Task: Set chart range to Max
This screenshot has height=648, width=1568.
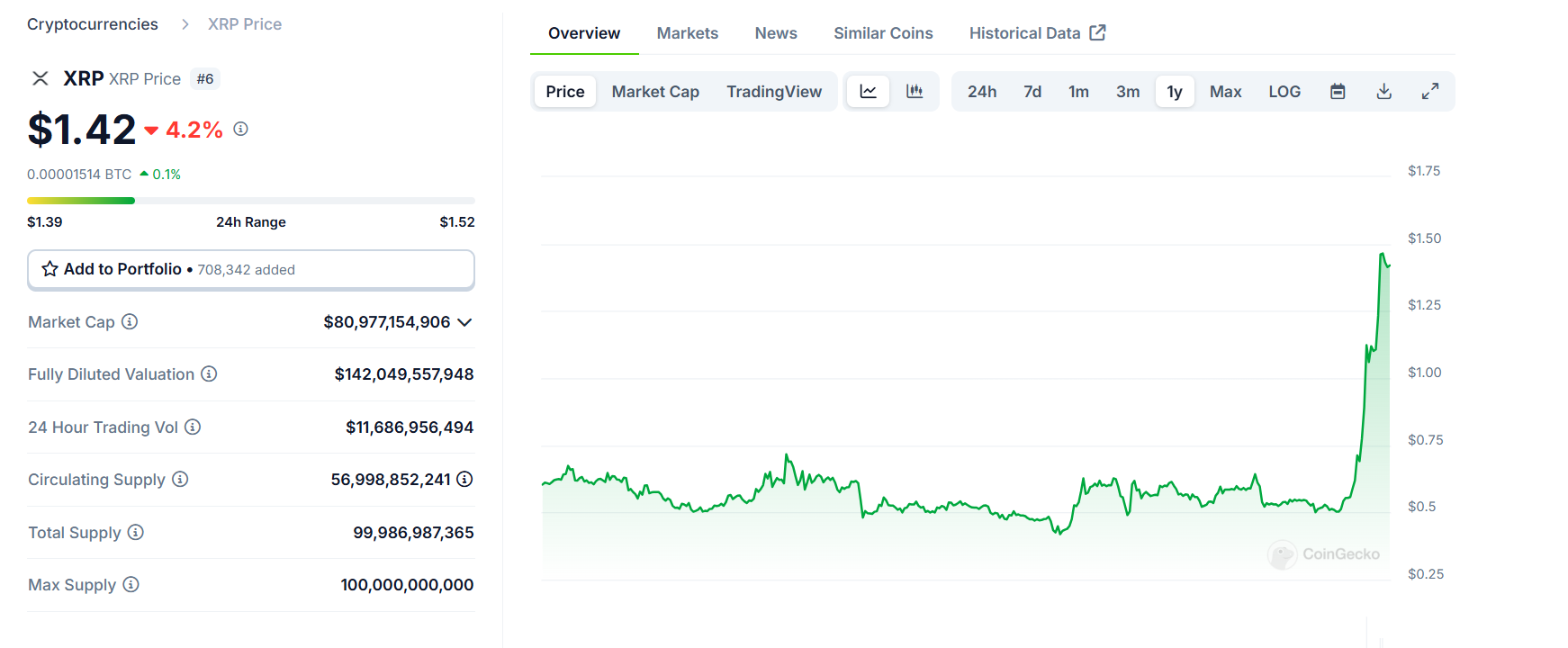Action: pos(1225,91)
